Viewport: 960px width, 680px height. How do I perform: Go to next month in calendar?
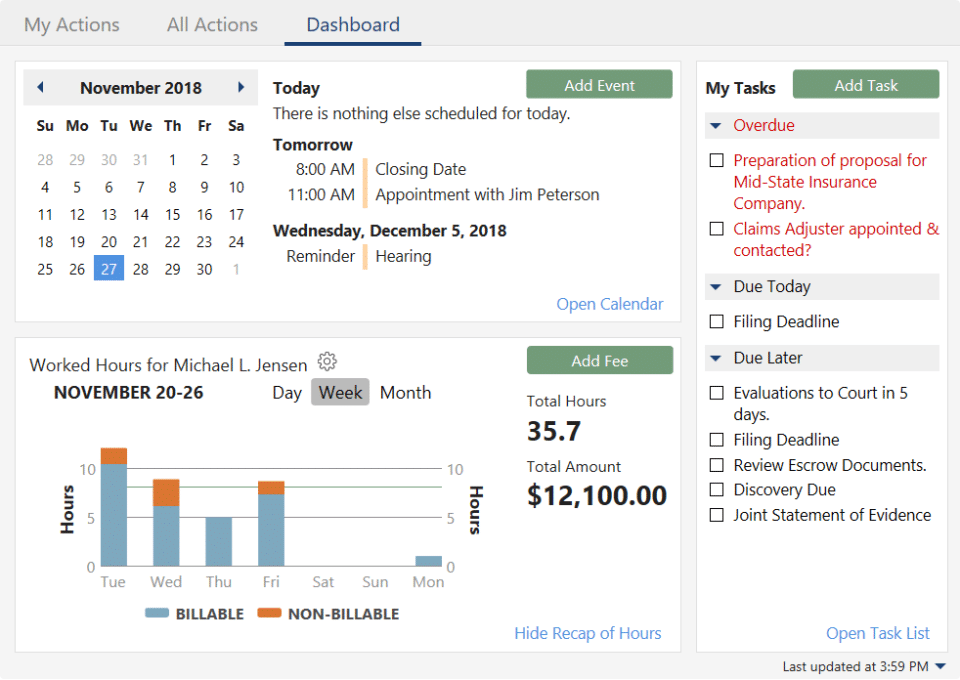pyautogui.click(x=241, y=88)
